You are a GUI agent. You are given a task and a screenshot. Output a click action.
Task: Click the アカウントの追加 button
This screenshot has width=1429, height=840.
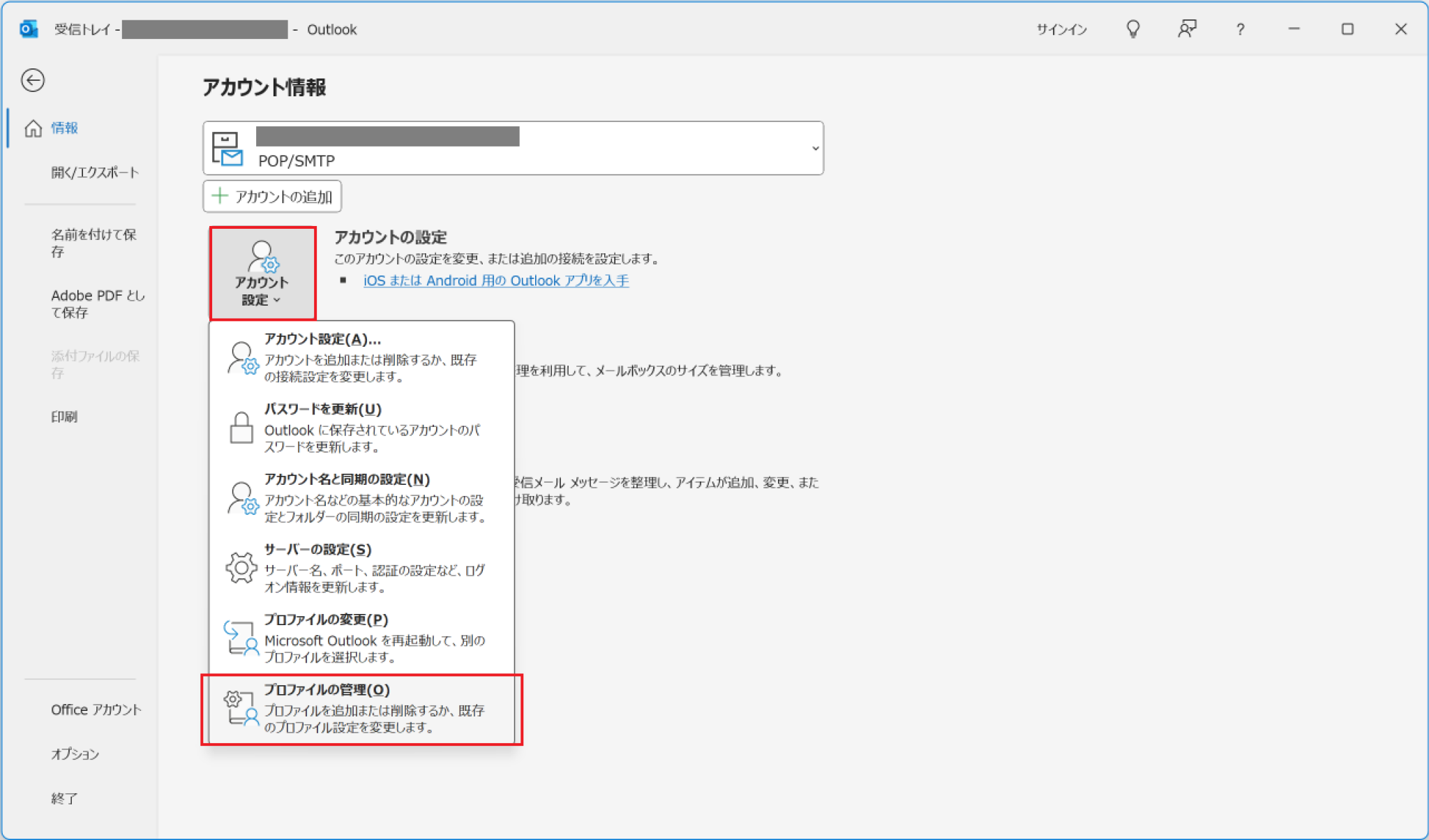point(272,197)
